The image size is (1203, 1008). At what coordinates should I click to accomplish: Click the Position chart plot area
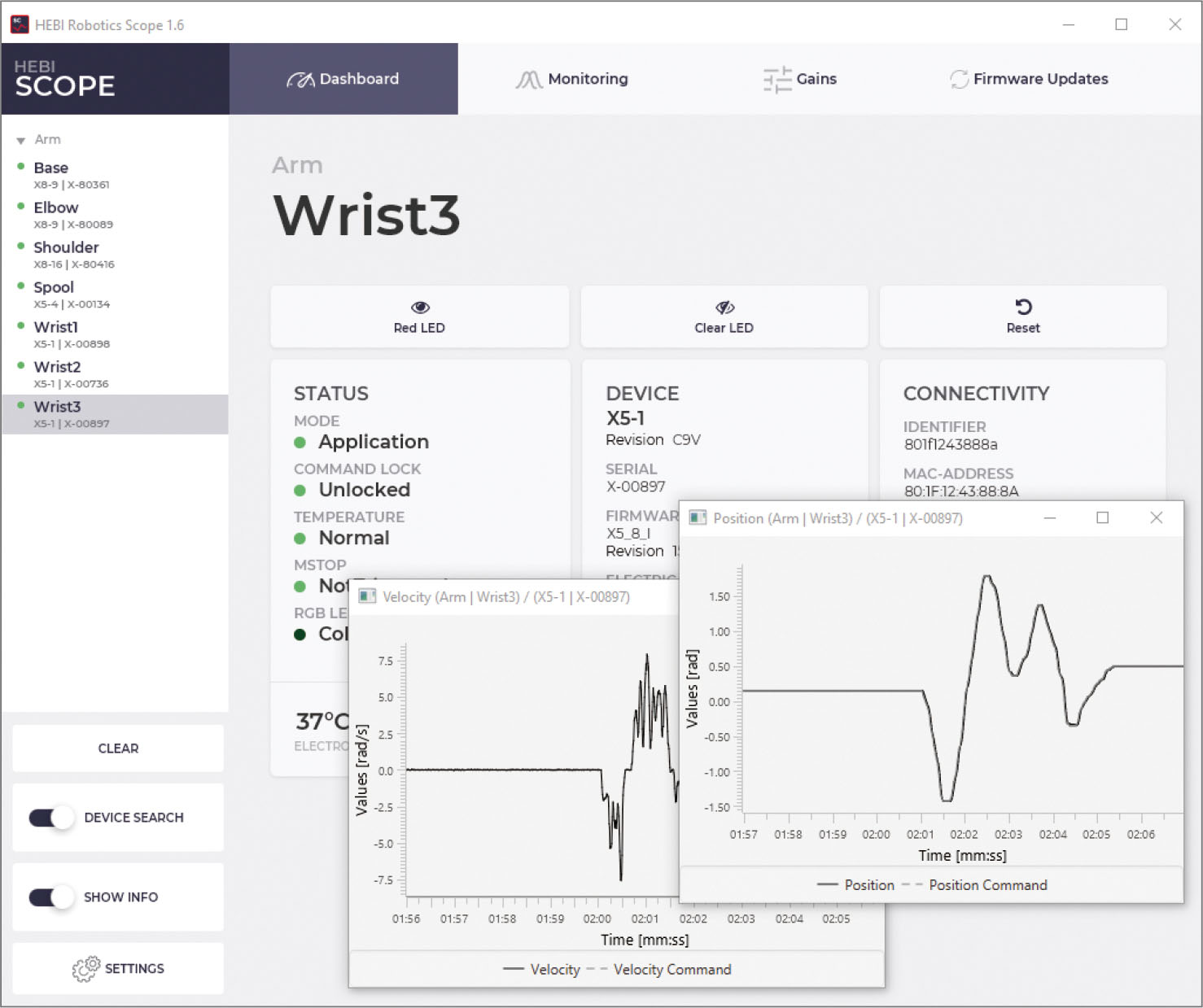(x=963, y=688)
